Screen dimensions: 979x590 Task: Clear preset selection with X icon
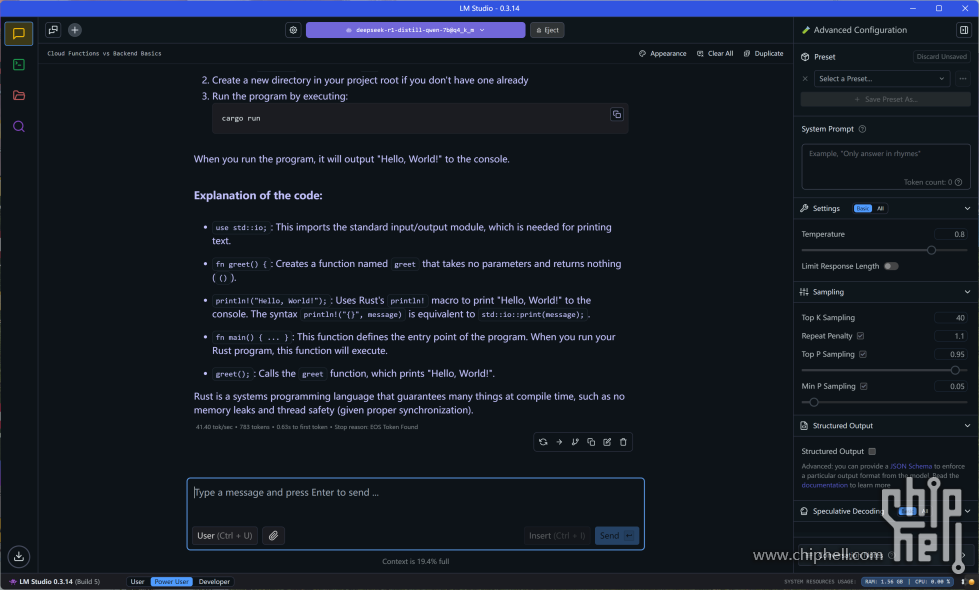point(805,79)
